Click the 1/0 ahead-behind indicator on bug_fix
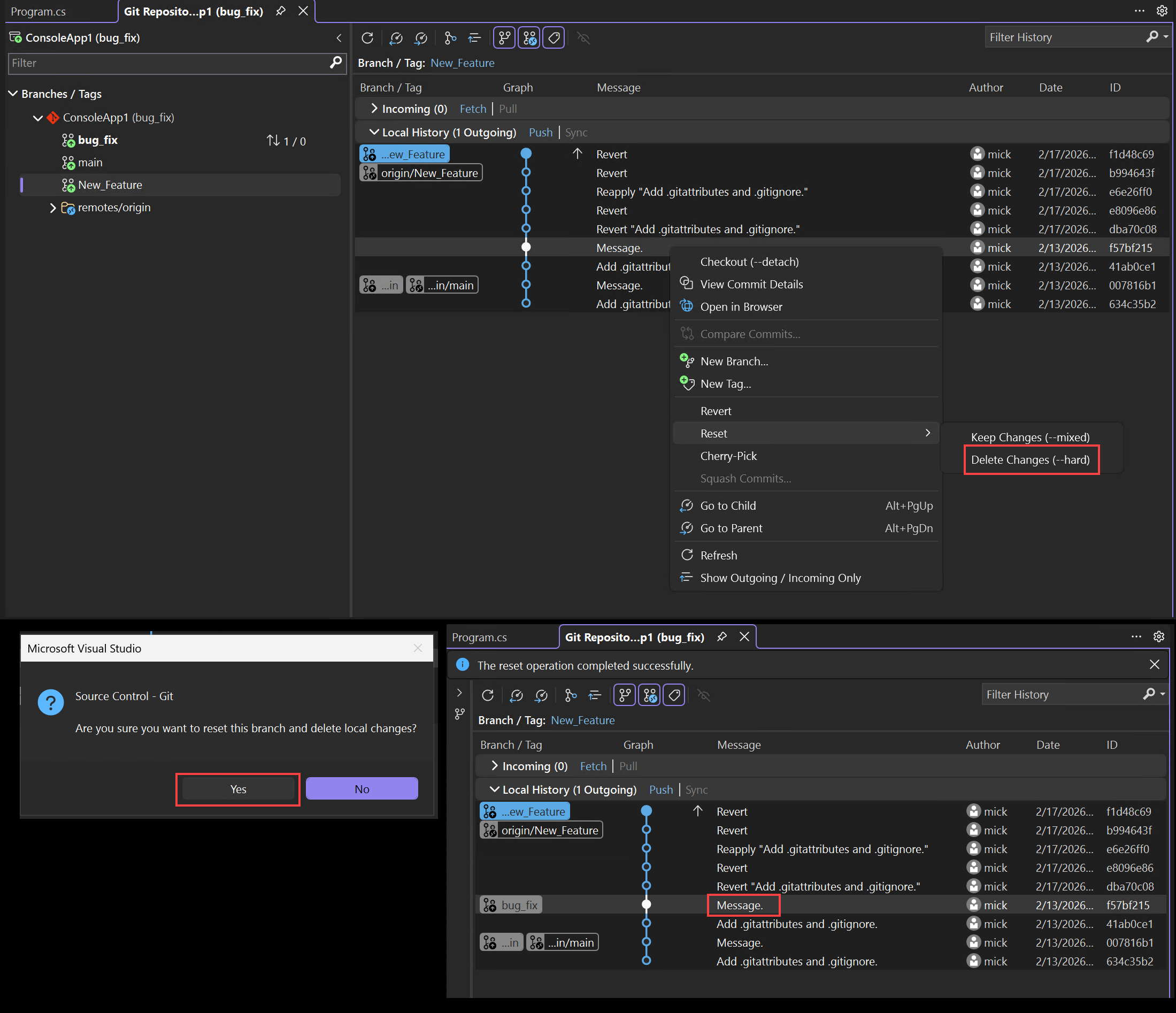 (286, 141)
